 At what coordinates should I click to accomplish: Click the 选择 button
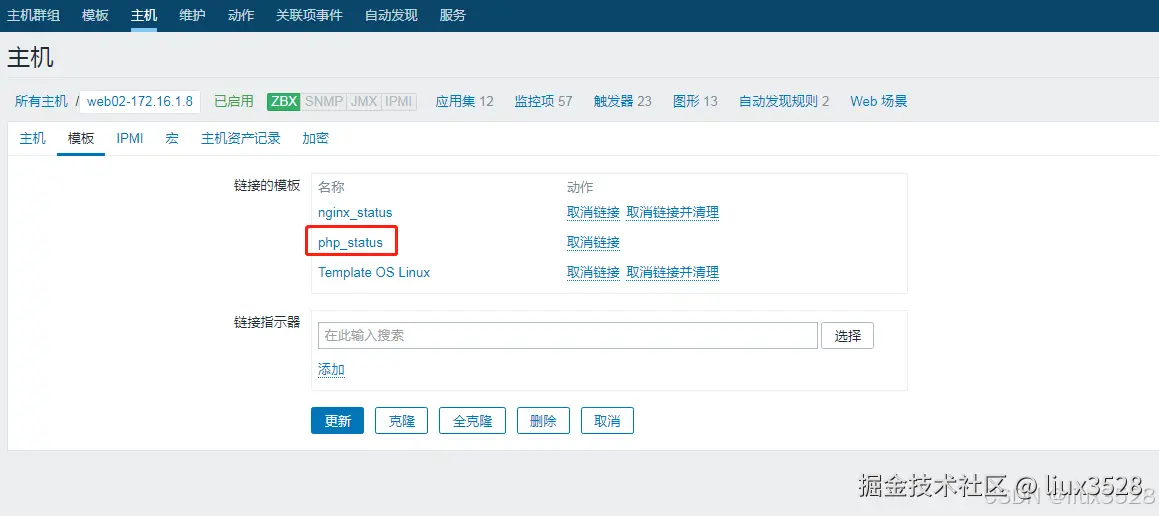tap(848, 336)
